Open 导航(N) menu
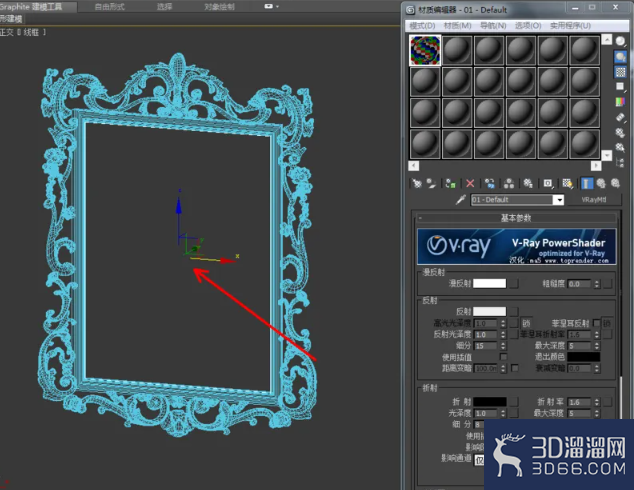 pyautogui.click(x=493, y=26)
